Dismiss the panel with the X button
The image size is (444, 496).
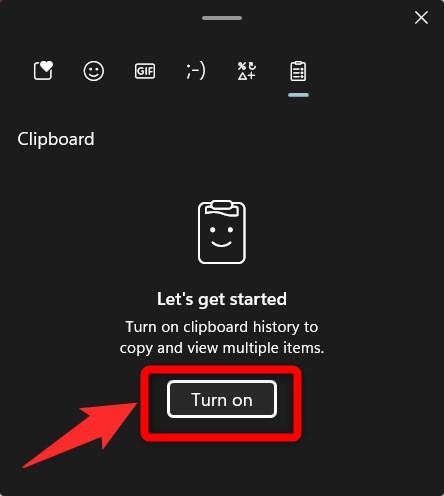coord(421,17)
